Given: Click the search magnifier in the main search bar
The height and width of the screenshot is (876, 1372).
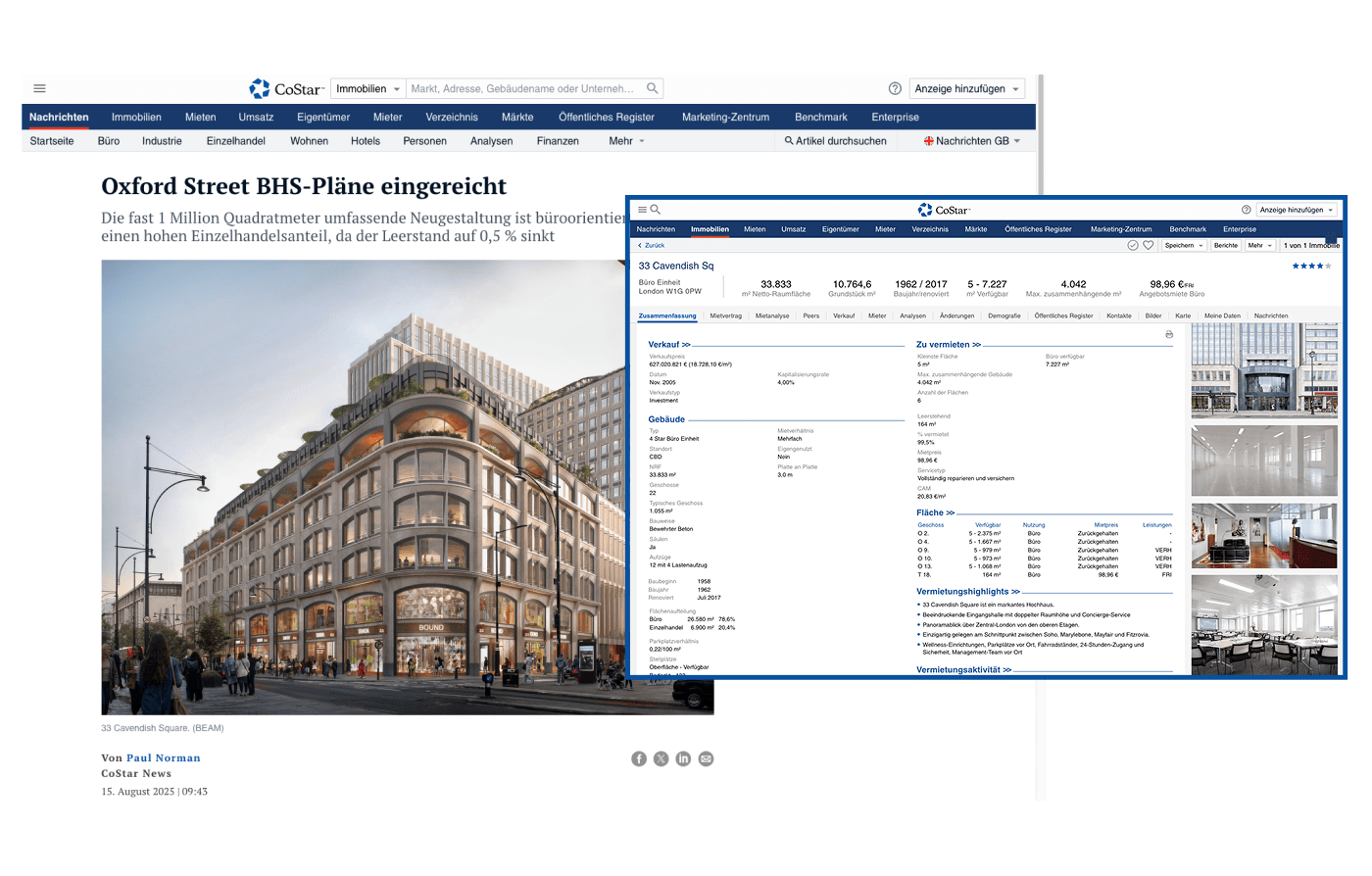Looking at the screenshot, I should click(x=653, y=88).
